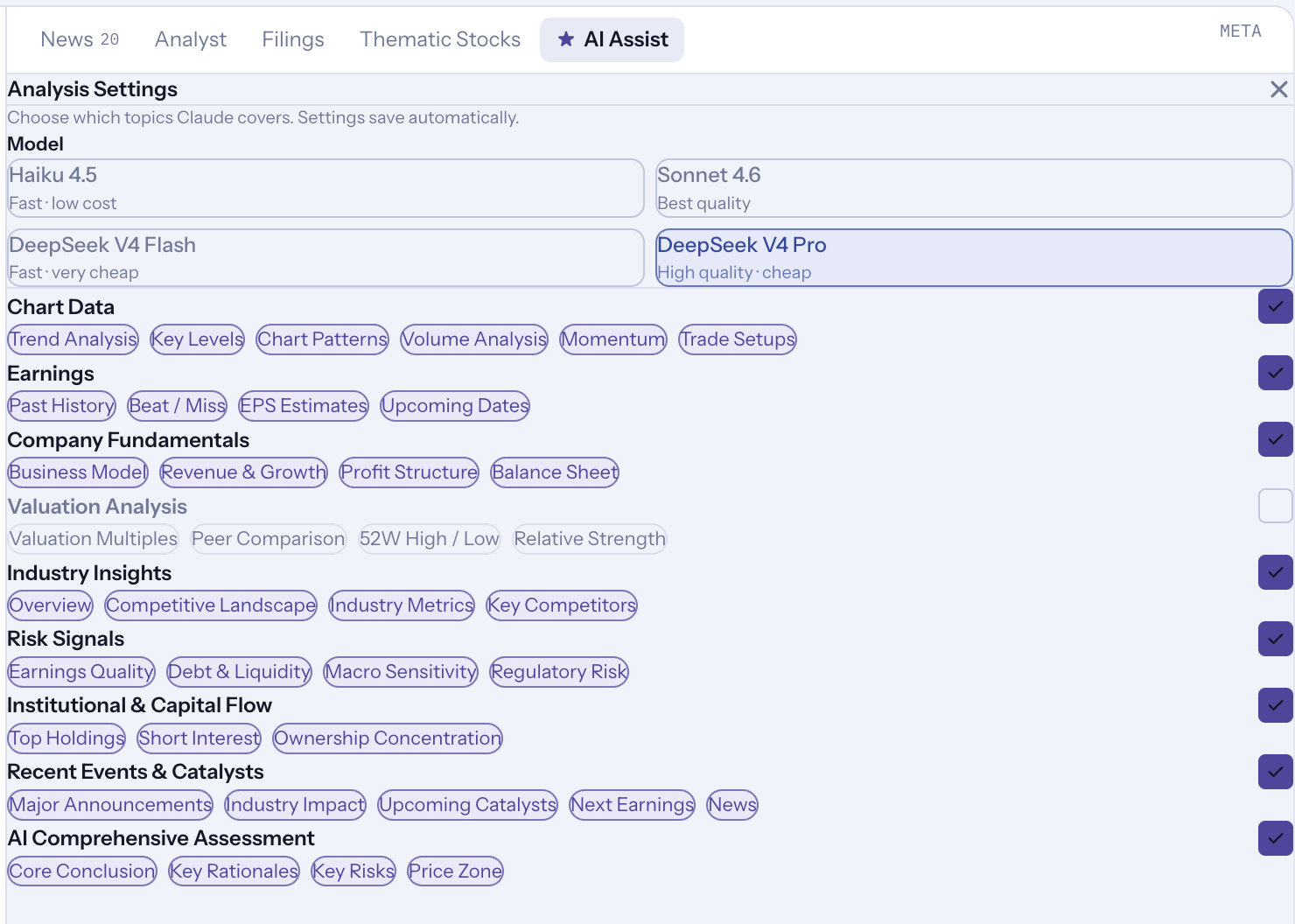Toggle the Revenue & Growth chip

point(244,472)
